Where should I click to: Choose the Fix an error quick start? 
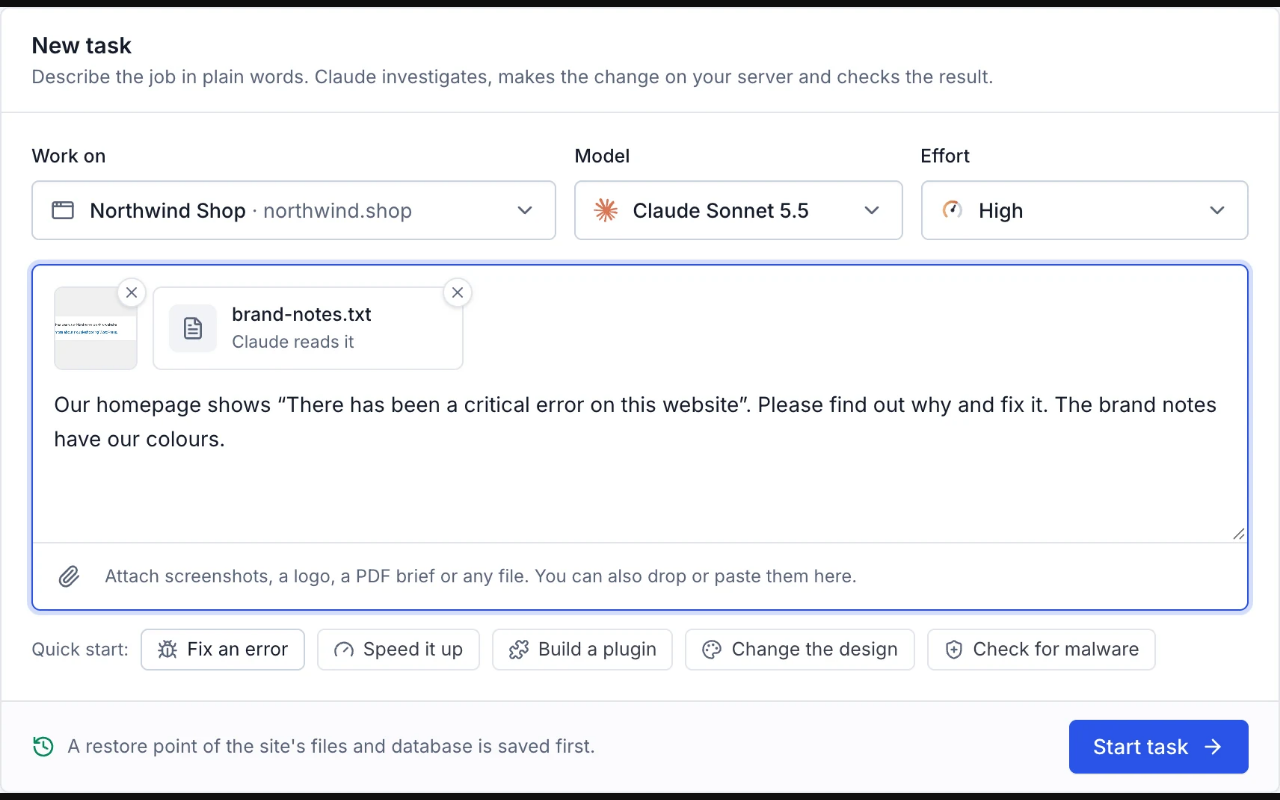click(223, 649)
